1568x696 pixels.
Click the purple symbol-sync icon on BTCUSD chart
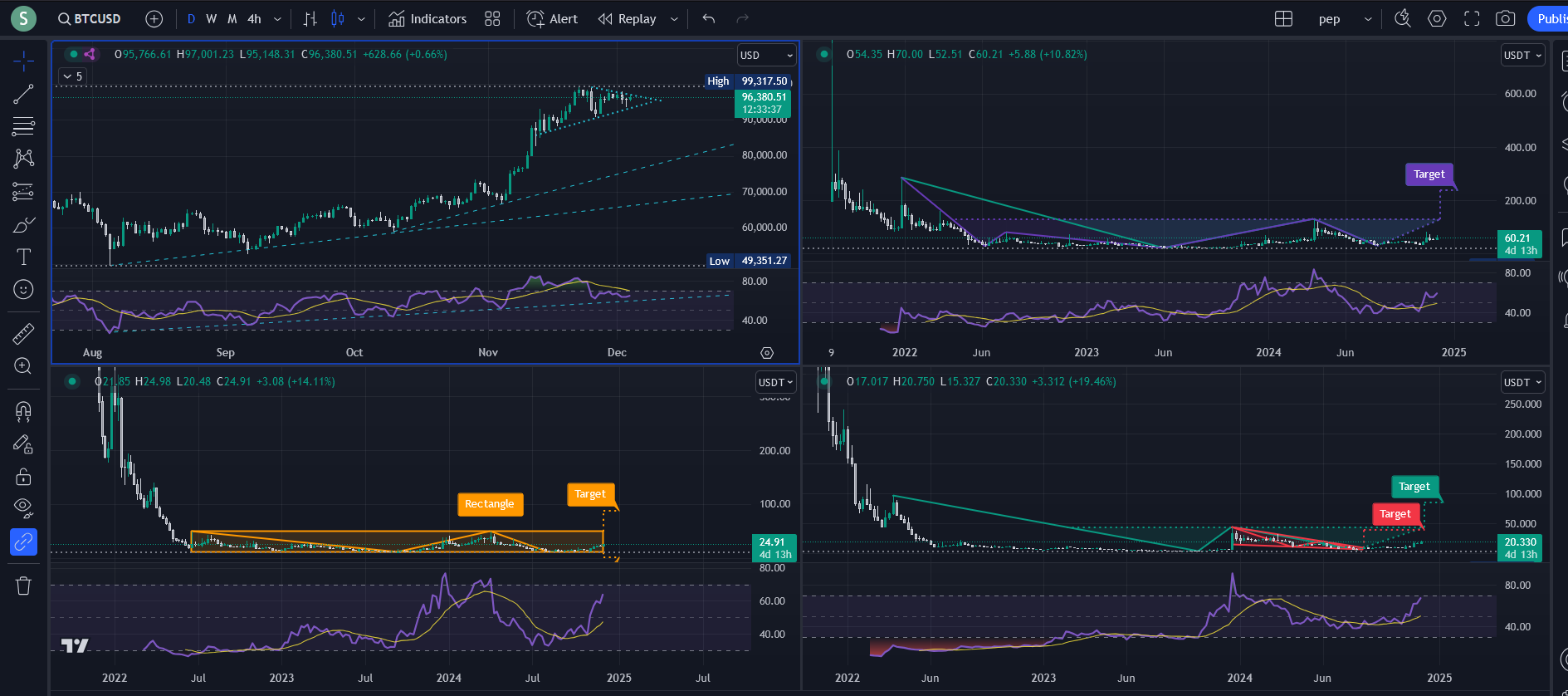pyautogui.click(x=90, y=54)
